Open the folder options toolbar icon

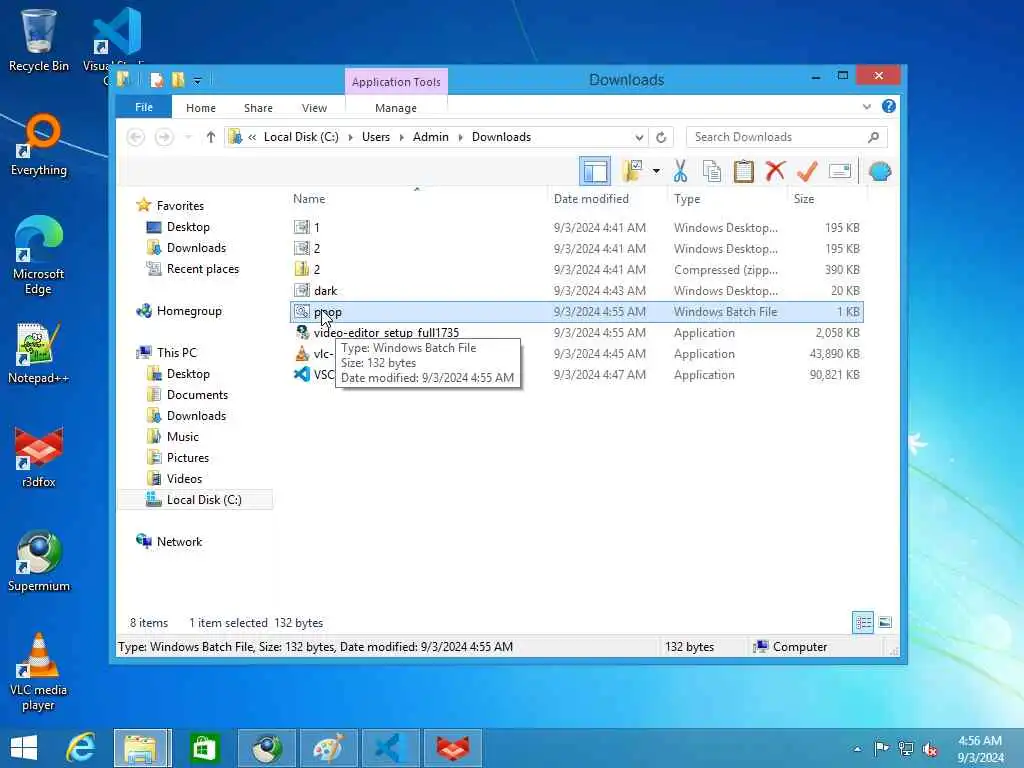tap(632, 171)
